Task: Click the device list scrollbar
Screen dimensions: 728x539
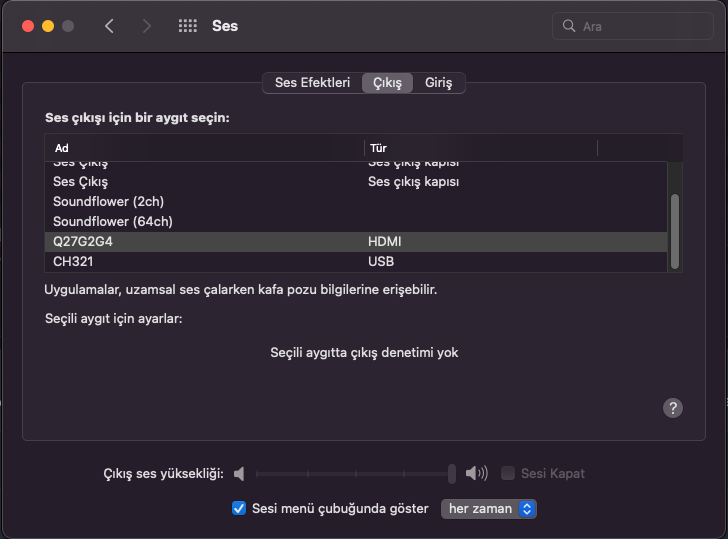Action: (675, 231)
